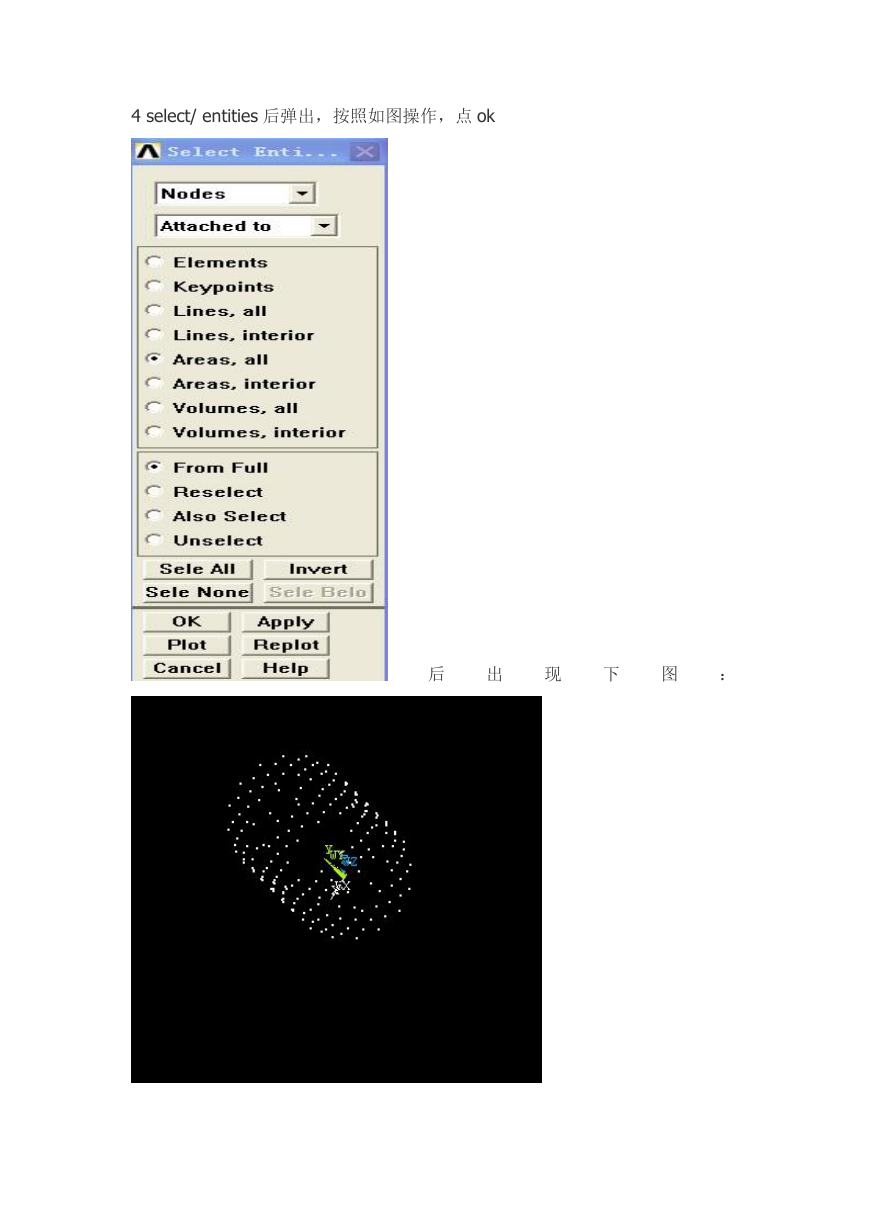Confirm selection with the OK button
The width and height of the screenshot is (869, 1228).
(187, 622)
